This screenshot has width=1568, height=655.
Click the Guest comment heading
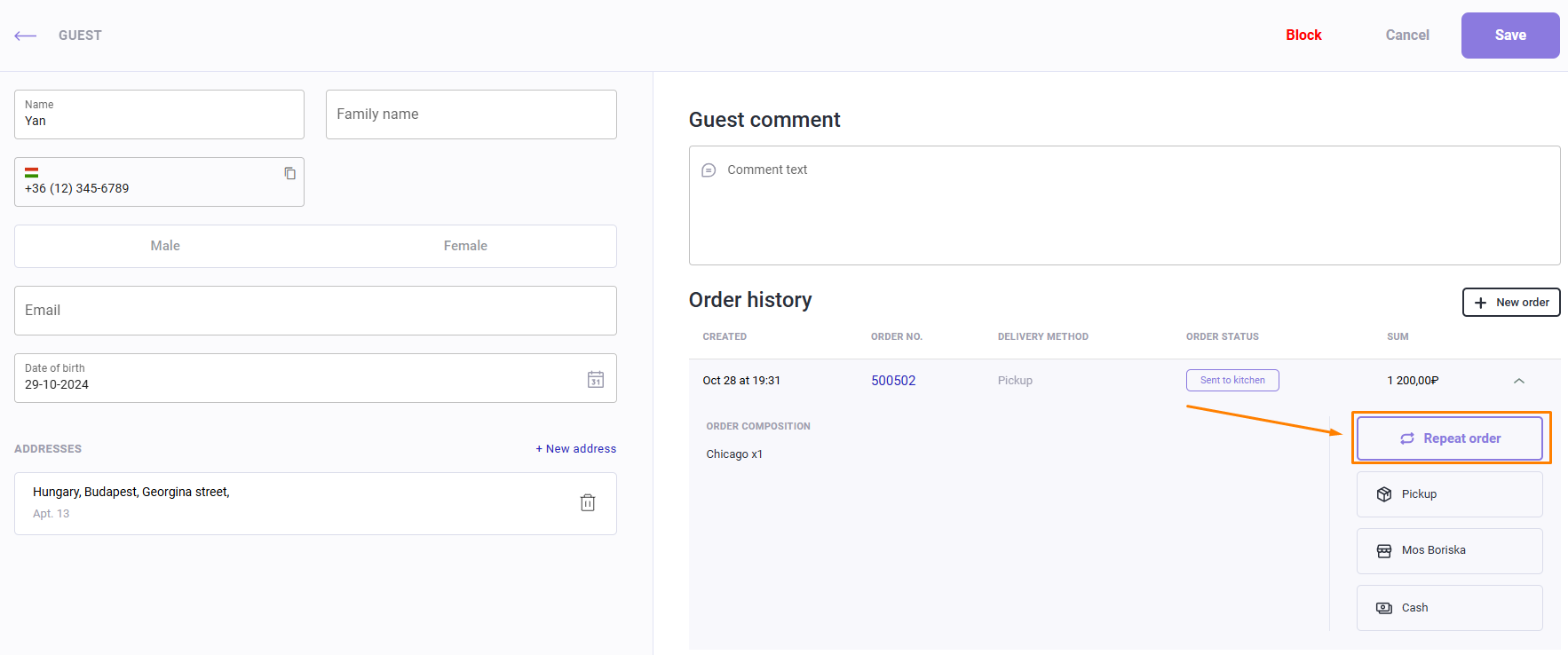[764, 120]
